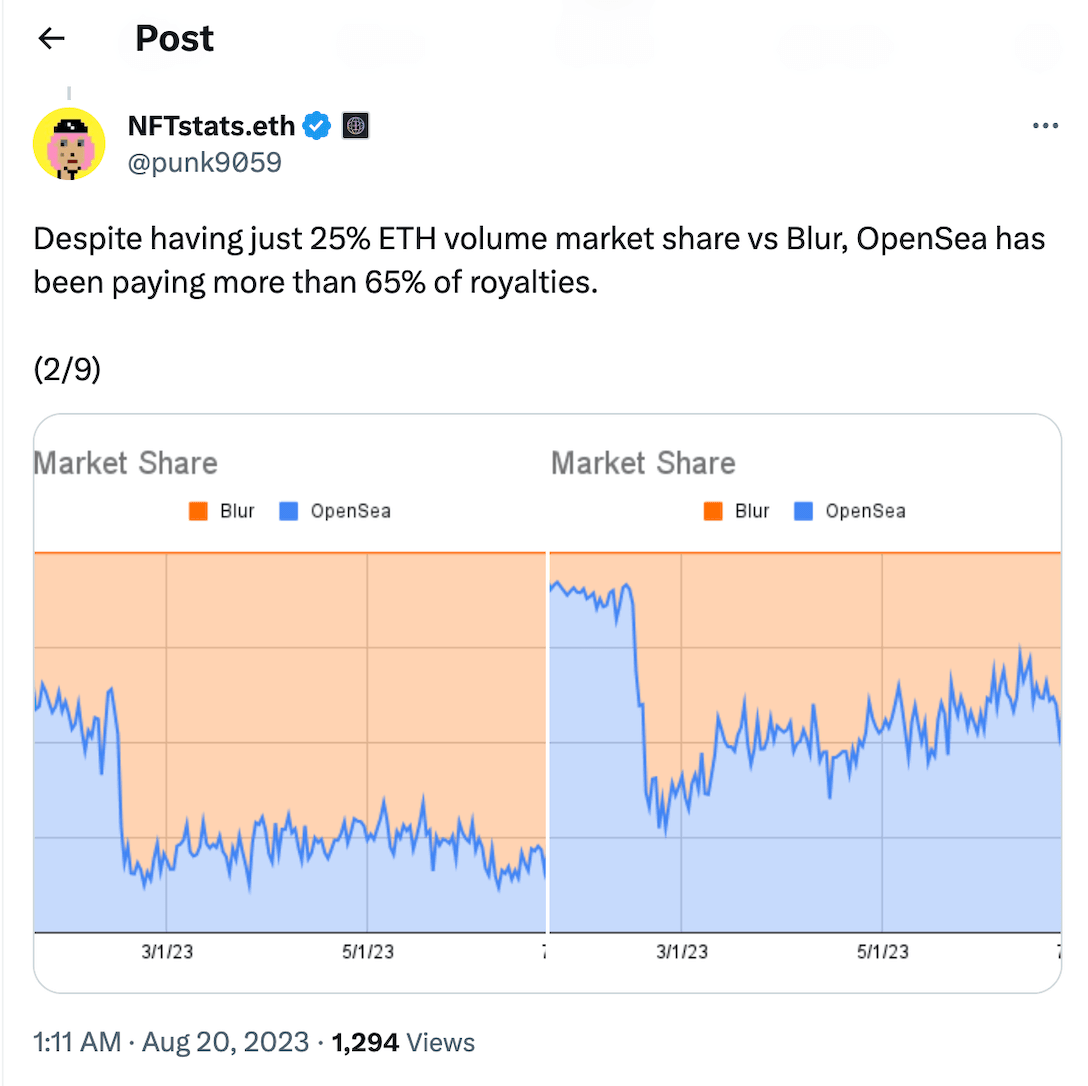The height and width of the screenshot is (1086, 1088).
Task: Click the blue OpenSea swatch in right chart
Action: point(803,511)
